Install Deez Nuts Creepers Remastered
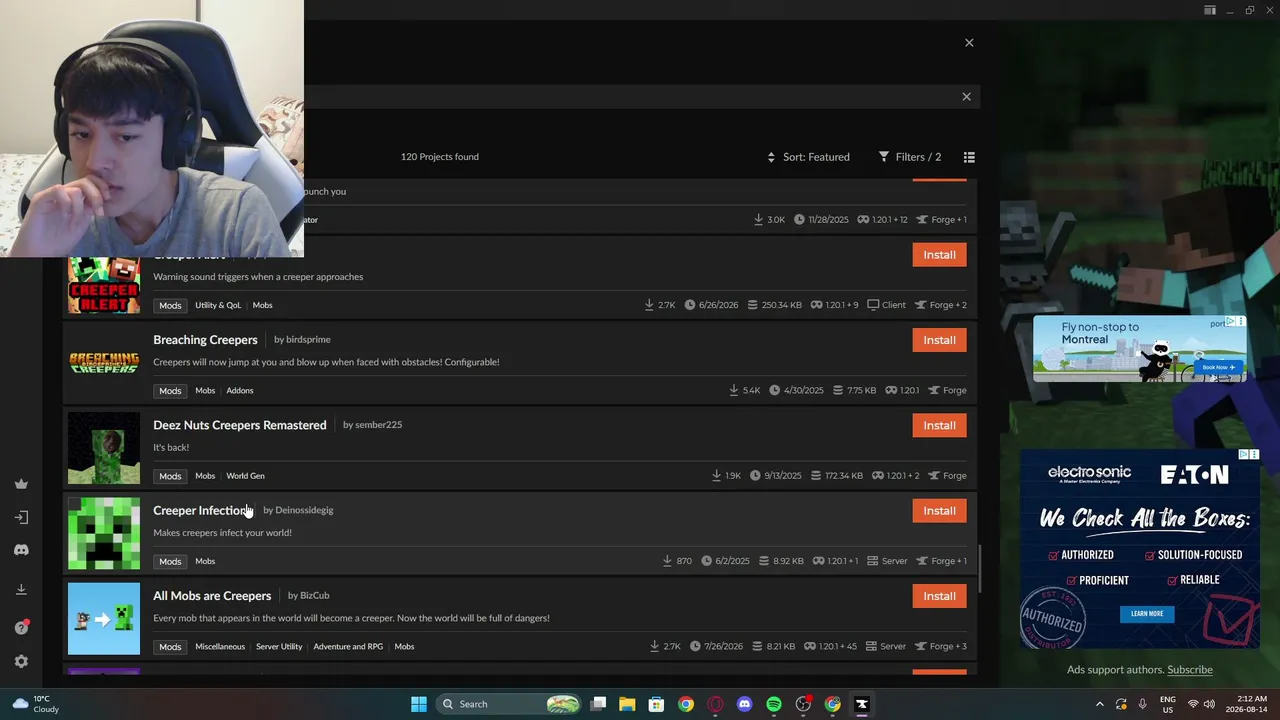The width and height of the screenshot is (1280, 720). tap(939, 425)
